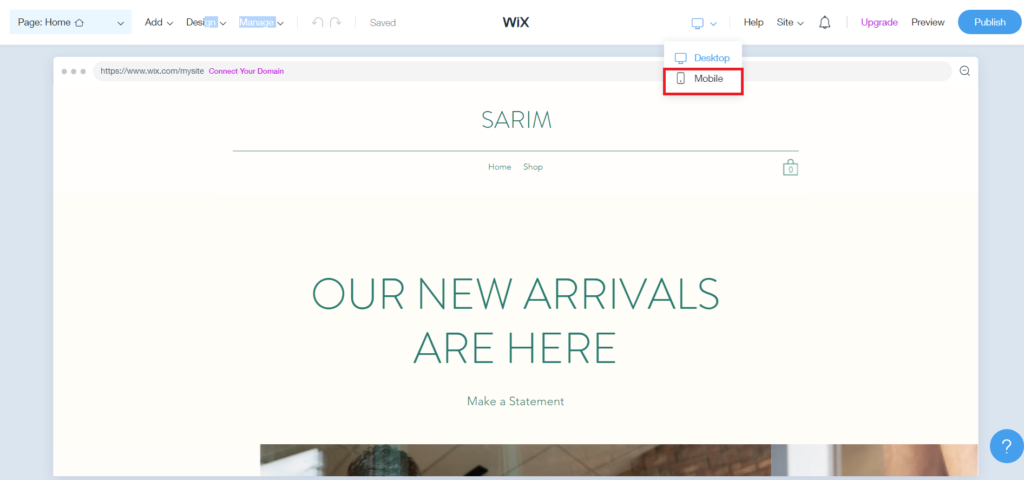1024x480 pixels.
Task: Click the home icon beside Page: Home
Action: point(79,22)
